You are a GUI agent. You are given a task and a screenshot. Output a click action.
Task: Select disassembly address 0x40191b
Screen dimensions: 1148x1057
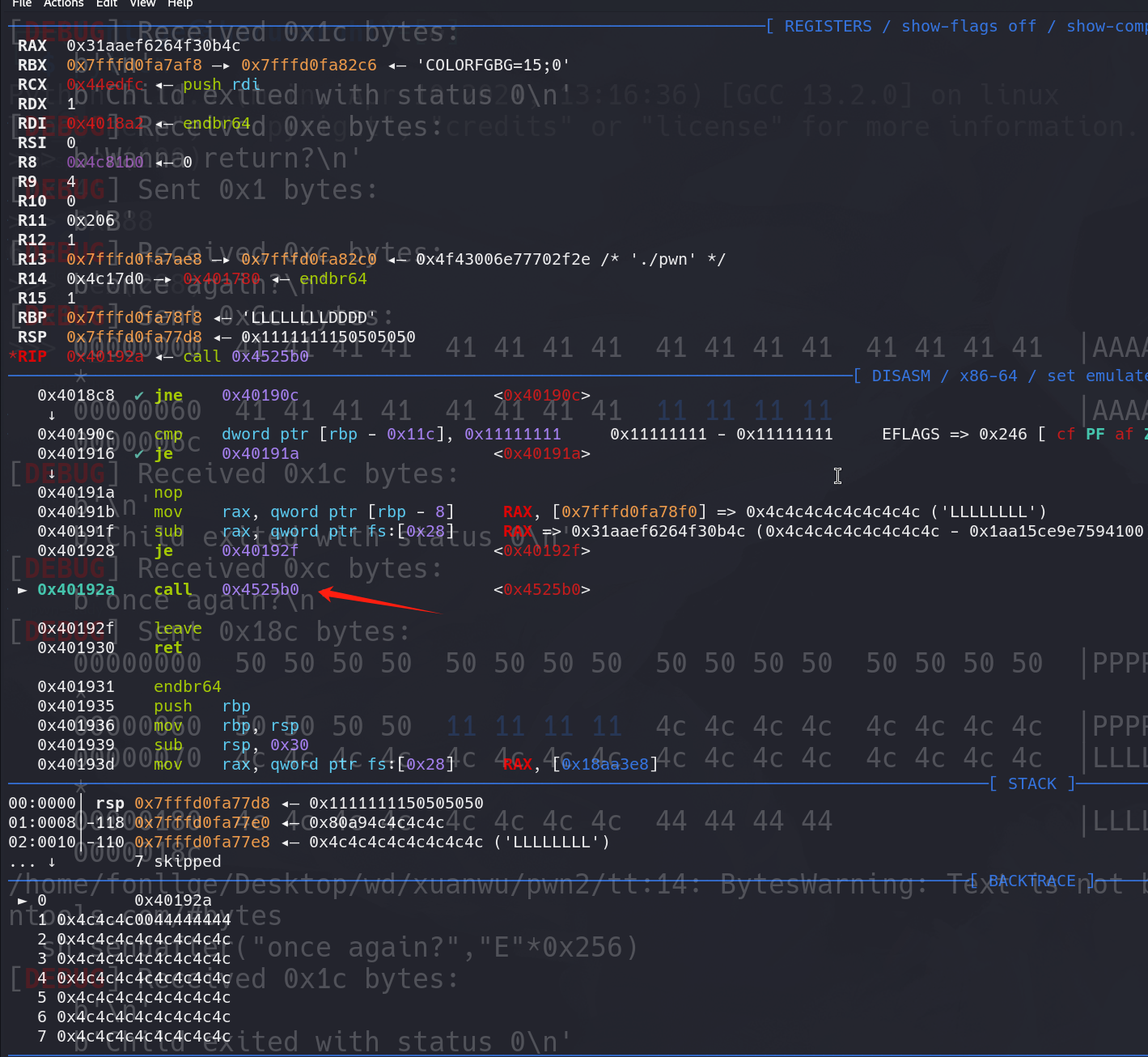pos(76,512)
